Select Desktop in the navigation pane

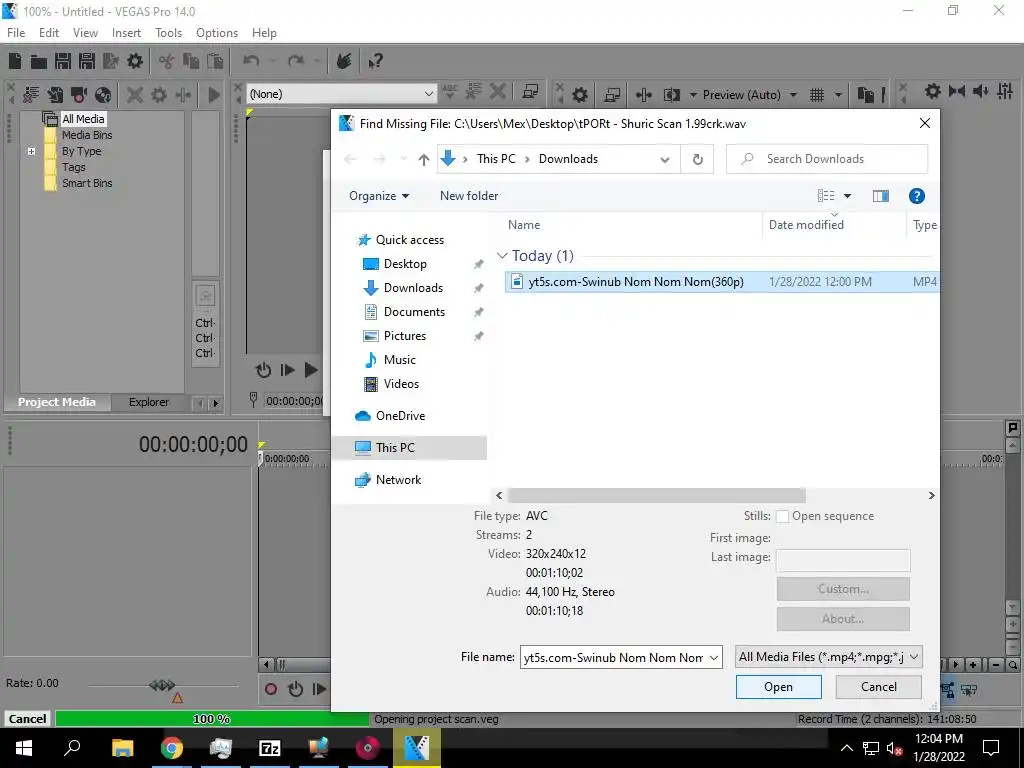point(405,264)
